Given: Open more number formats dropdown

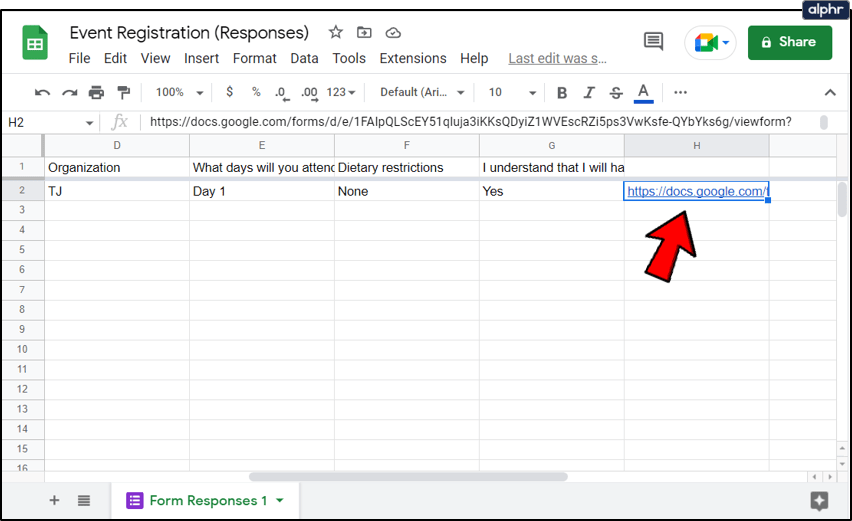Looking at the screenshot, I should [341, 92].
